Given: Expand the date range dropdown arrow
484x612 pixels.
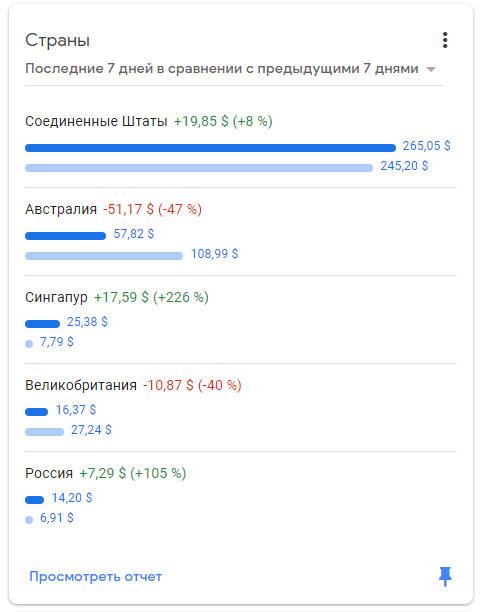Looking at the screenshot, I should click(431, 69).
